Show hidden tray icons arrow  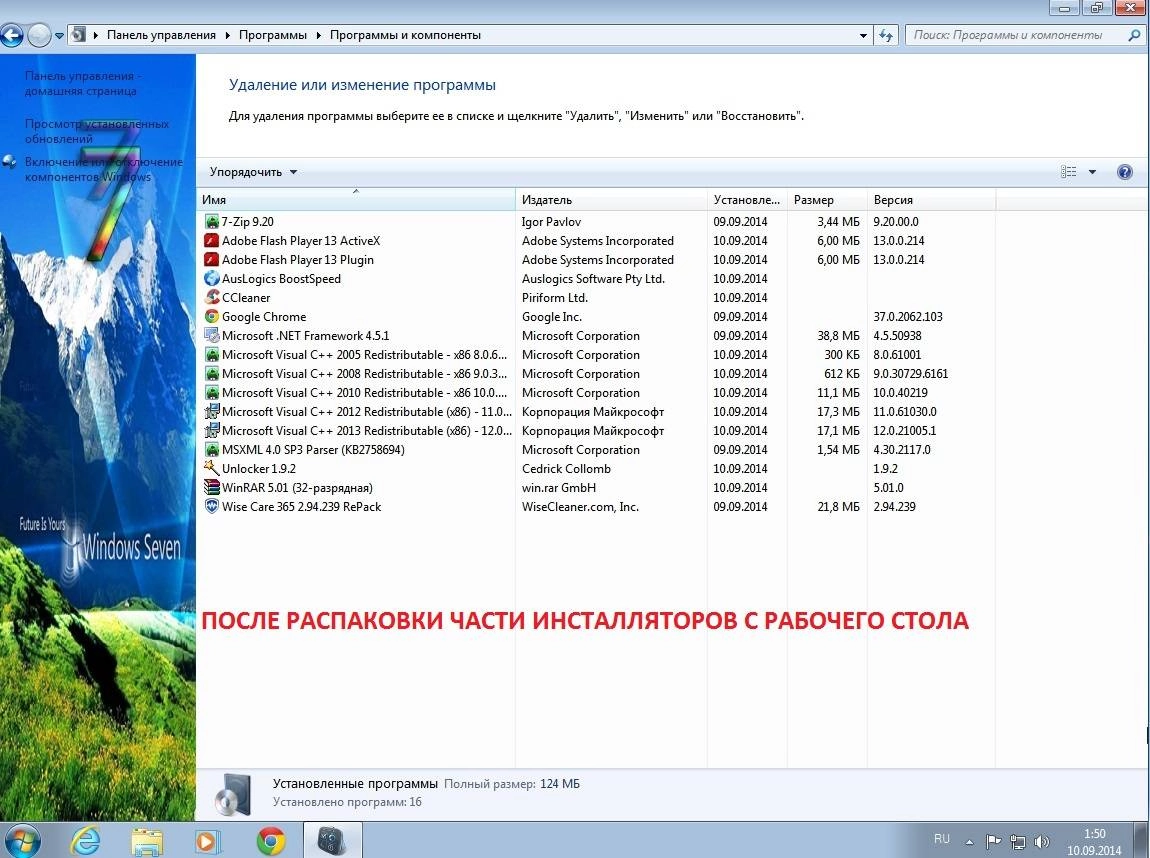point(970,842)
